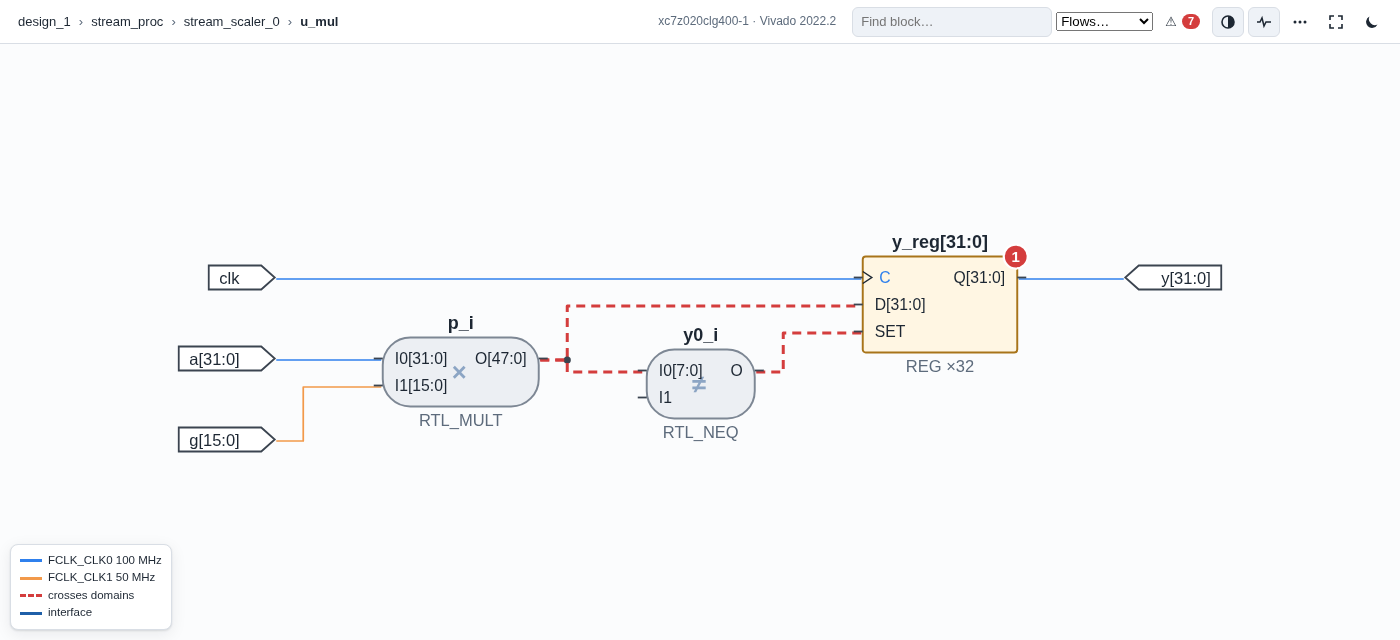The height and width of the screenshot is (640, 1400).
Task: Select the y_reg[31:0] register block
Action: click(x=940, y=304)
